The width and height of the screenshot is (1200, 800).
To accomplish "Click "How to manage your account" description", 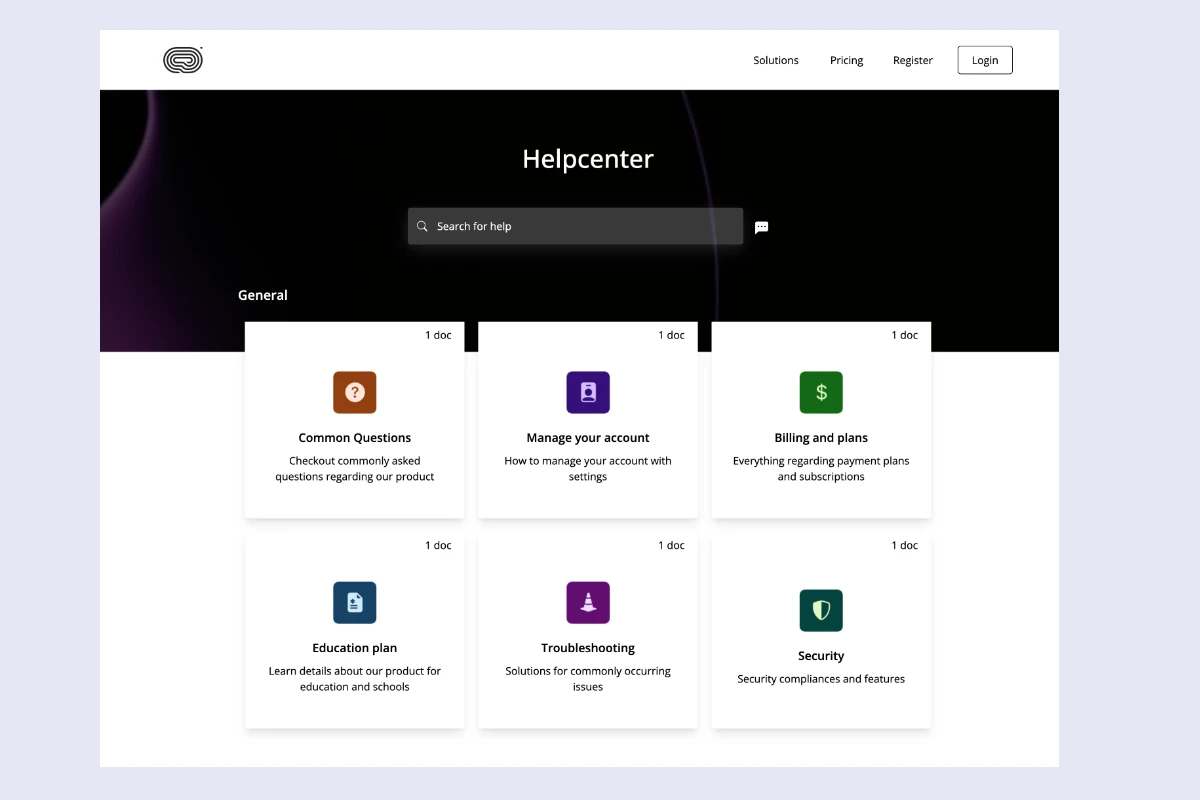I will point(588,469).
